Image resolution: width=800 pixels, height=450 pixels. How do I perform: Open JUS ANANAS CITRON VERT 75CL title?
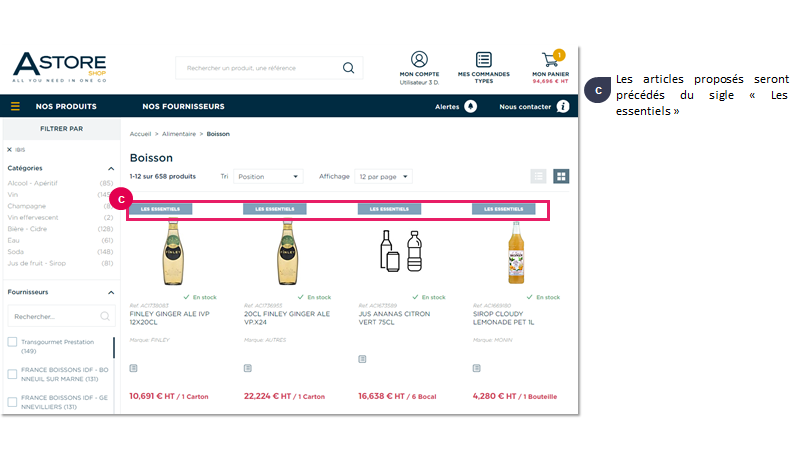coord(394,318)
